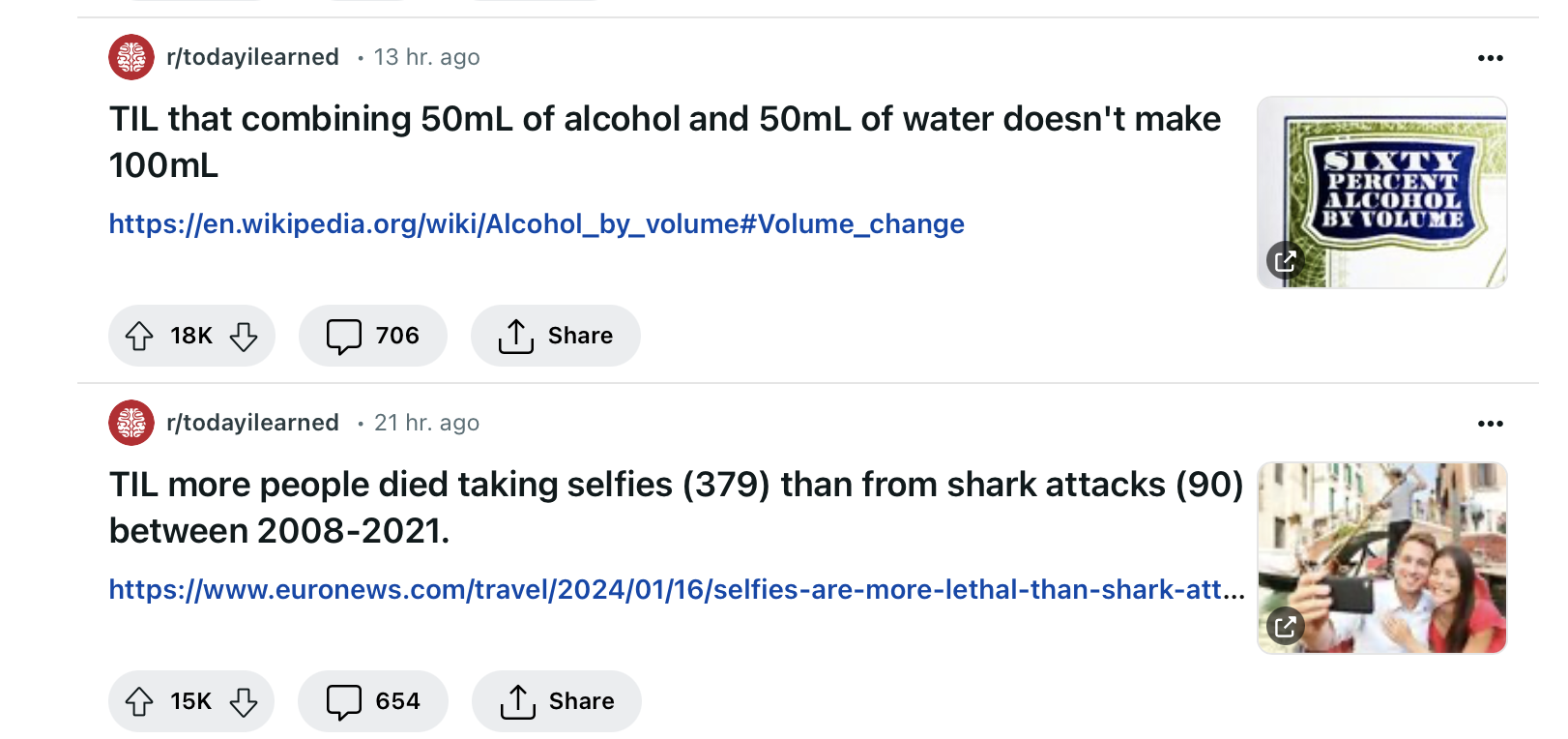Share the alcohol and water post

(x=555, y=336)
